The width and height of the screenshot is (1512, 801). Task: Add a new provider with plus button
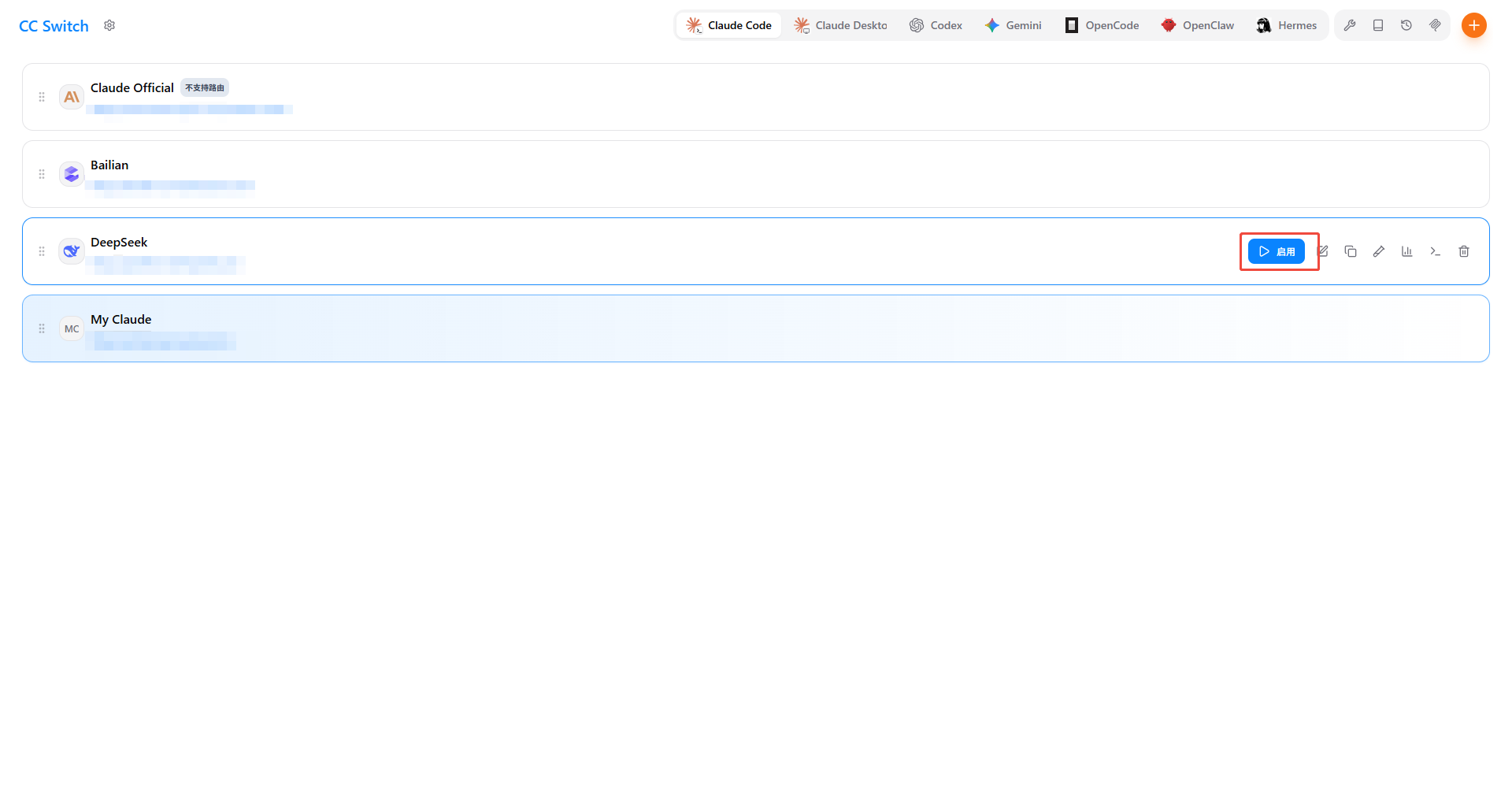(x=1474, y=25)
